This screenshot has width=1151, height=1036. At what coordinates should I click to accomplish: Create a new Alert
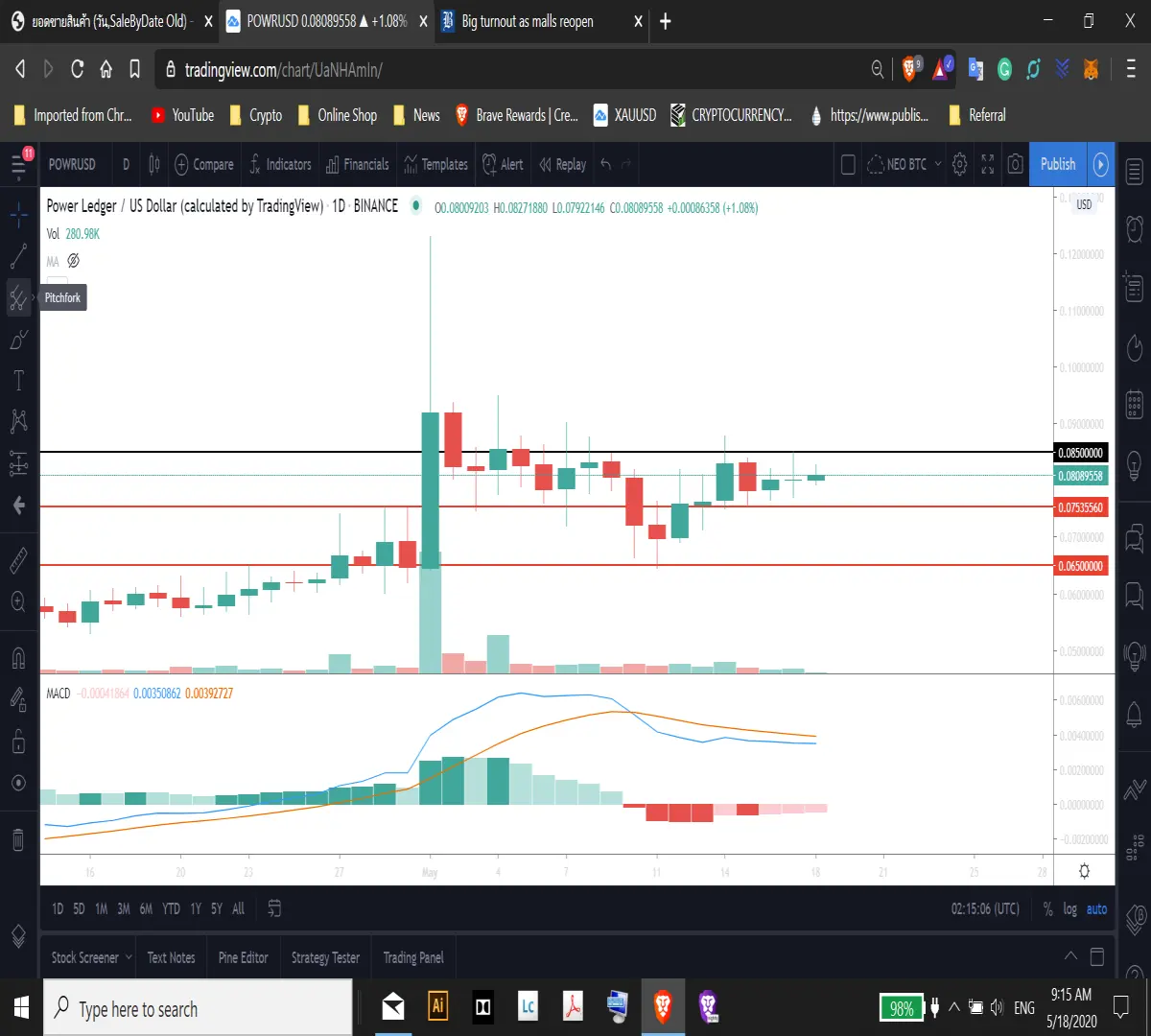click(504, 164)
